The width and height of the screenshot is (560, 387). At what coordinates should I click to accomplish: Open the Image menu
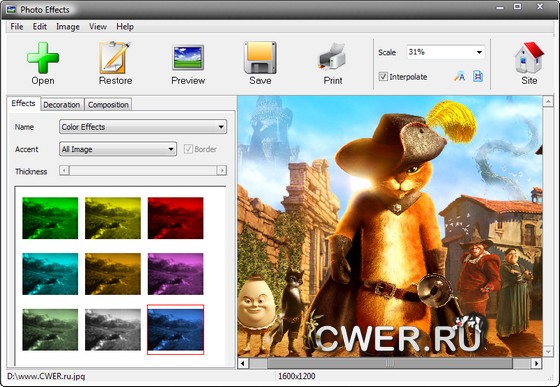68,27
